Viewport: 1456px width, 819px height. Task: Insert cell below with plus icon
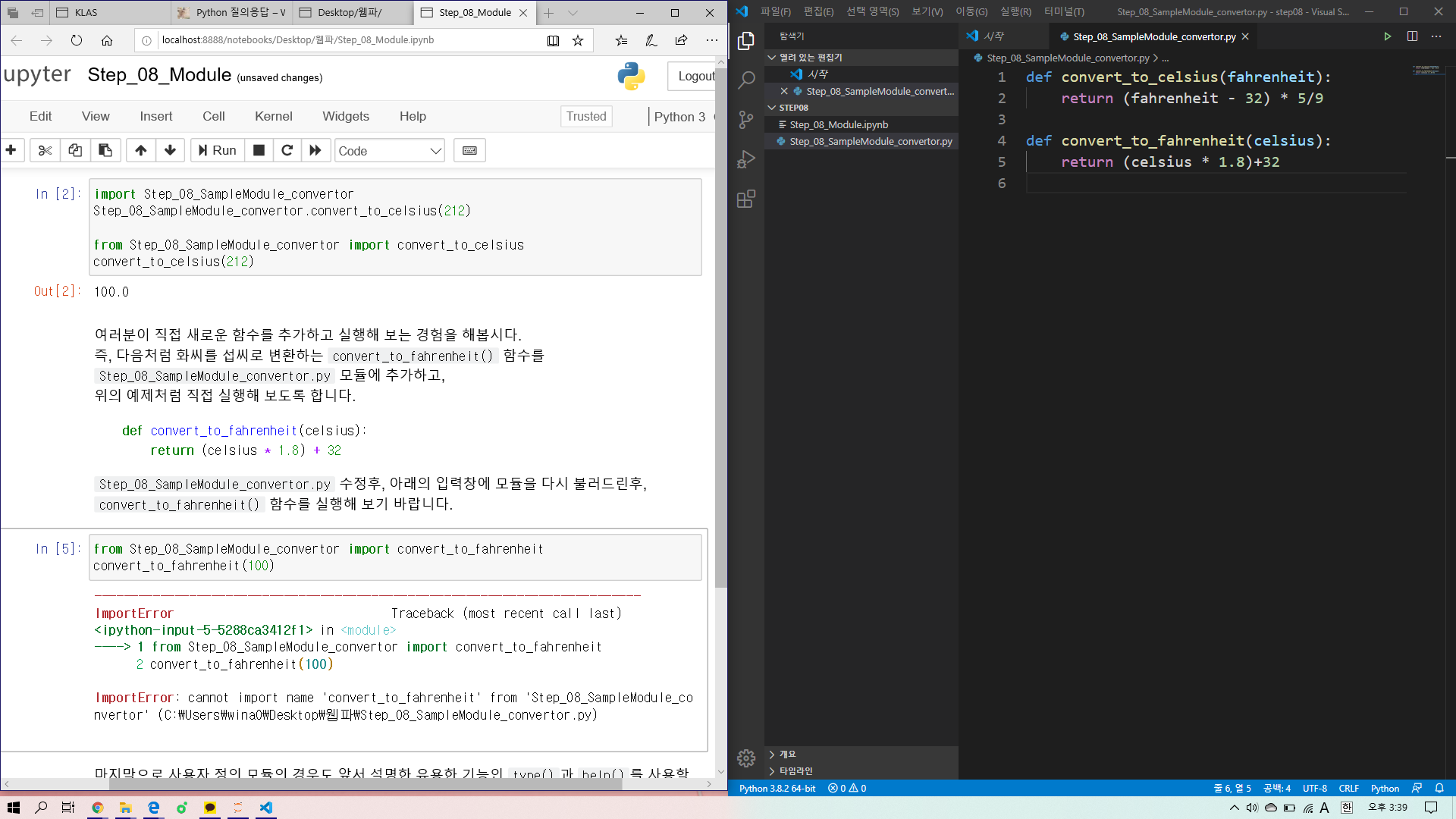(x=11, y=150)
